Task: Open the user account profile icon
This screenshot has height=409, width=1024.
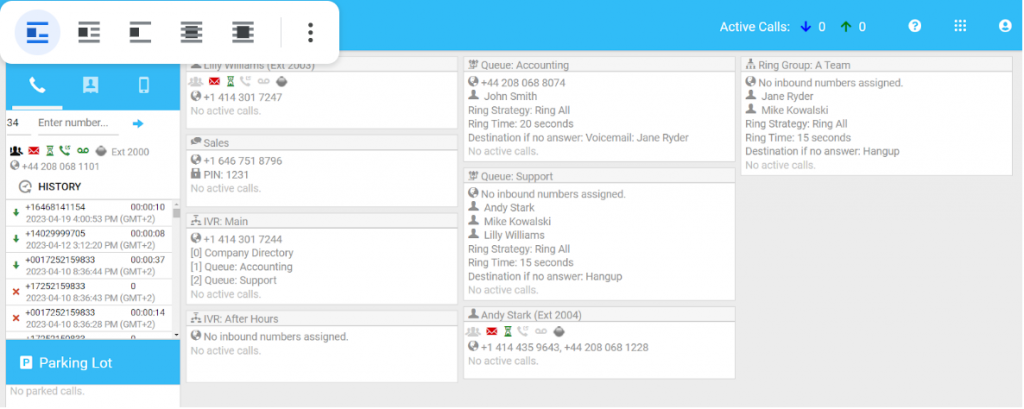Action: click(1005, 27)
